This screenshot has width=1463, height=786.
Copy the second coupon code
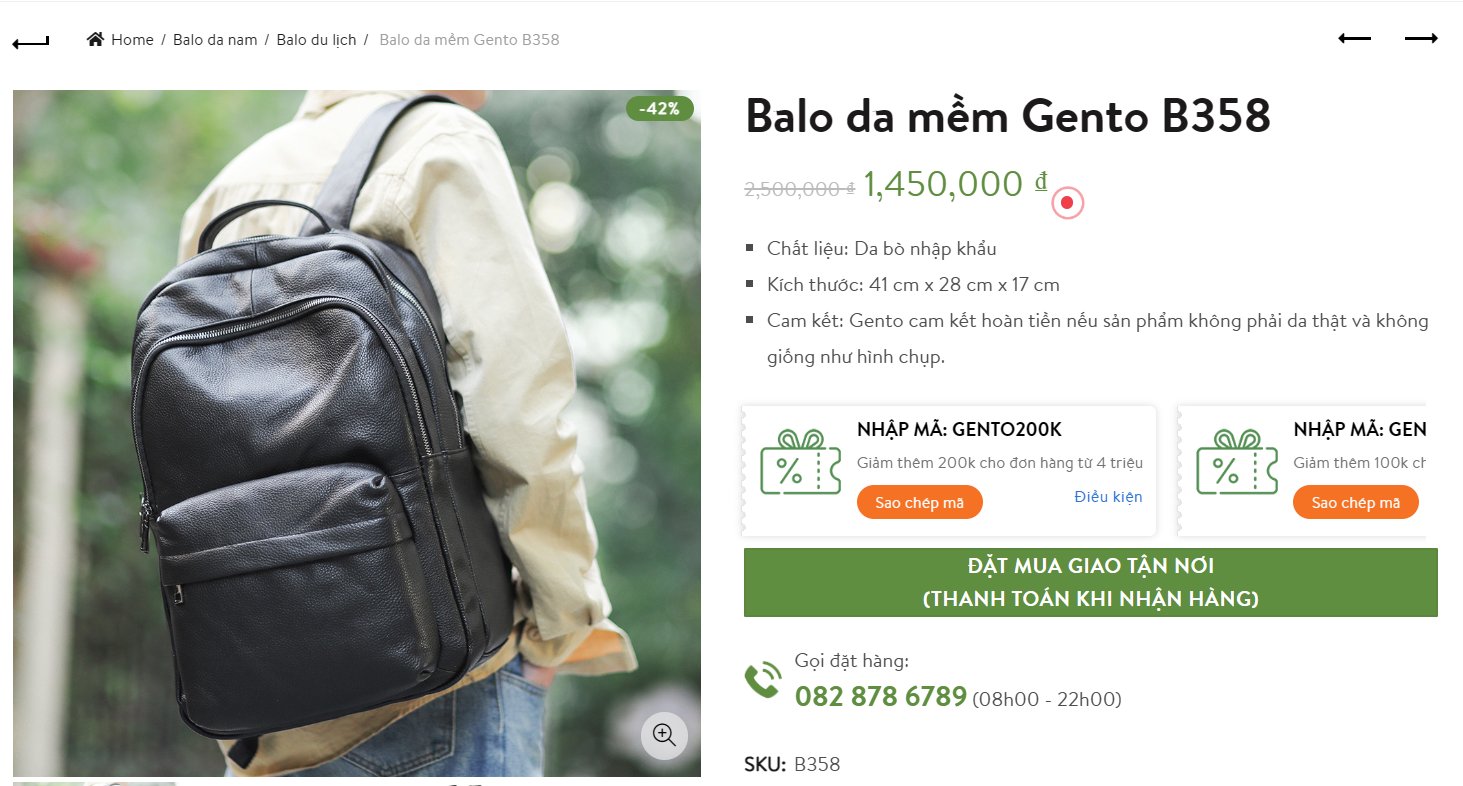coord(1356,502)
